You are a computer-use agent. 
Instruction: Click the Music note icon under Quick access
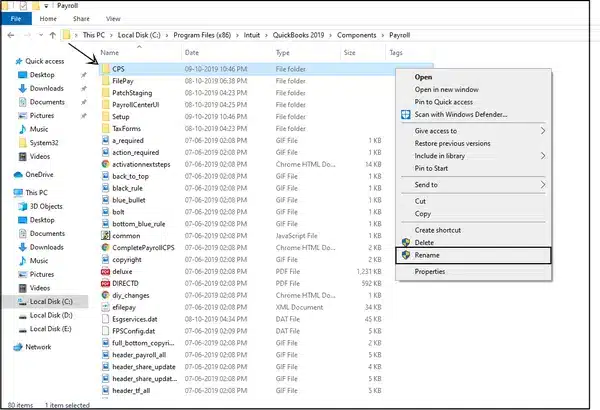pyautogui.click(x=23, y=129)
